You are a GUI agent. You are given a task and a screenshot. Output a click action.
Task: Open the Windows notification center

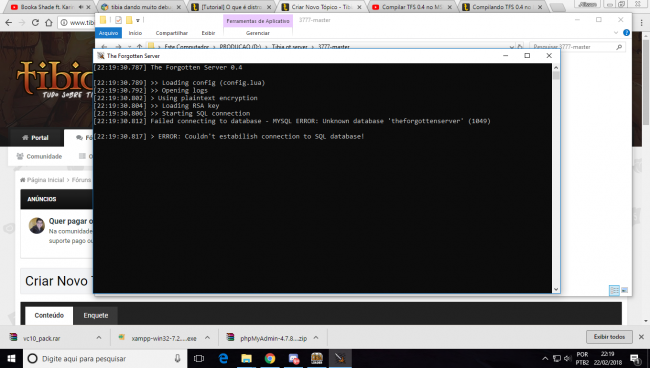635,358
